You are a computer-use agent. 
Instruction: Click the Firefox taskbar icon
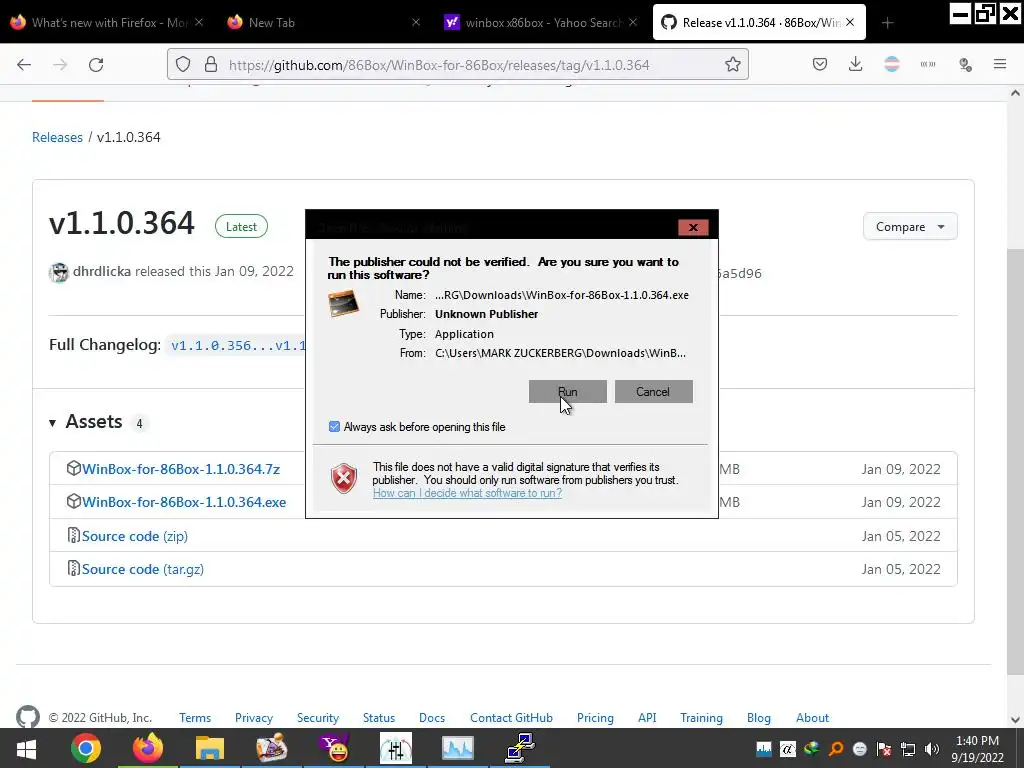point(148,748)
